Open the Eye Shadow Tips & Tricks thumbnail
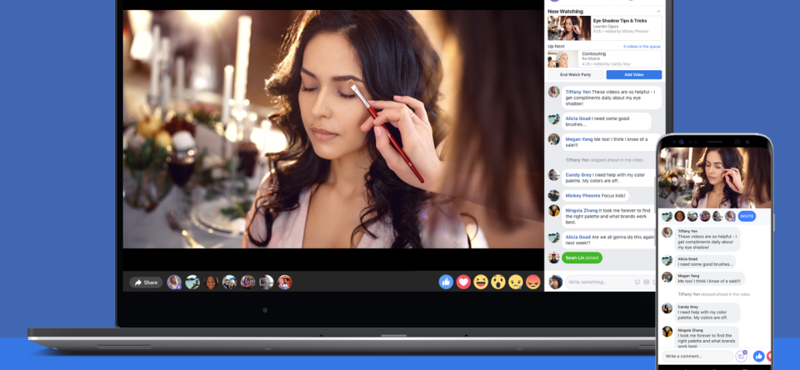800x370 pixels. coord(569,28)
